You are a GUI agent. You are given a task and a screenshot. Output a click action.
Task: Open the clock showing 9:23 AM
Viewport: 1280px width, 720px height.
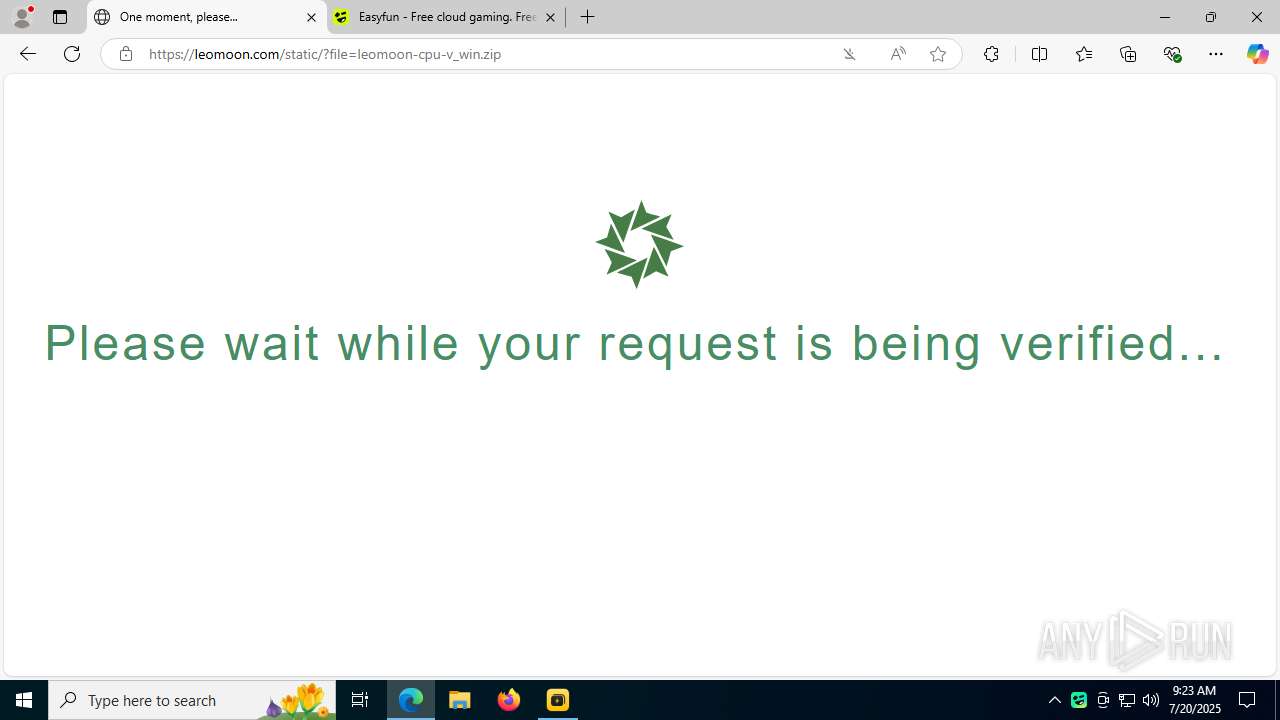(1195, 700)
